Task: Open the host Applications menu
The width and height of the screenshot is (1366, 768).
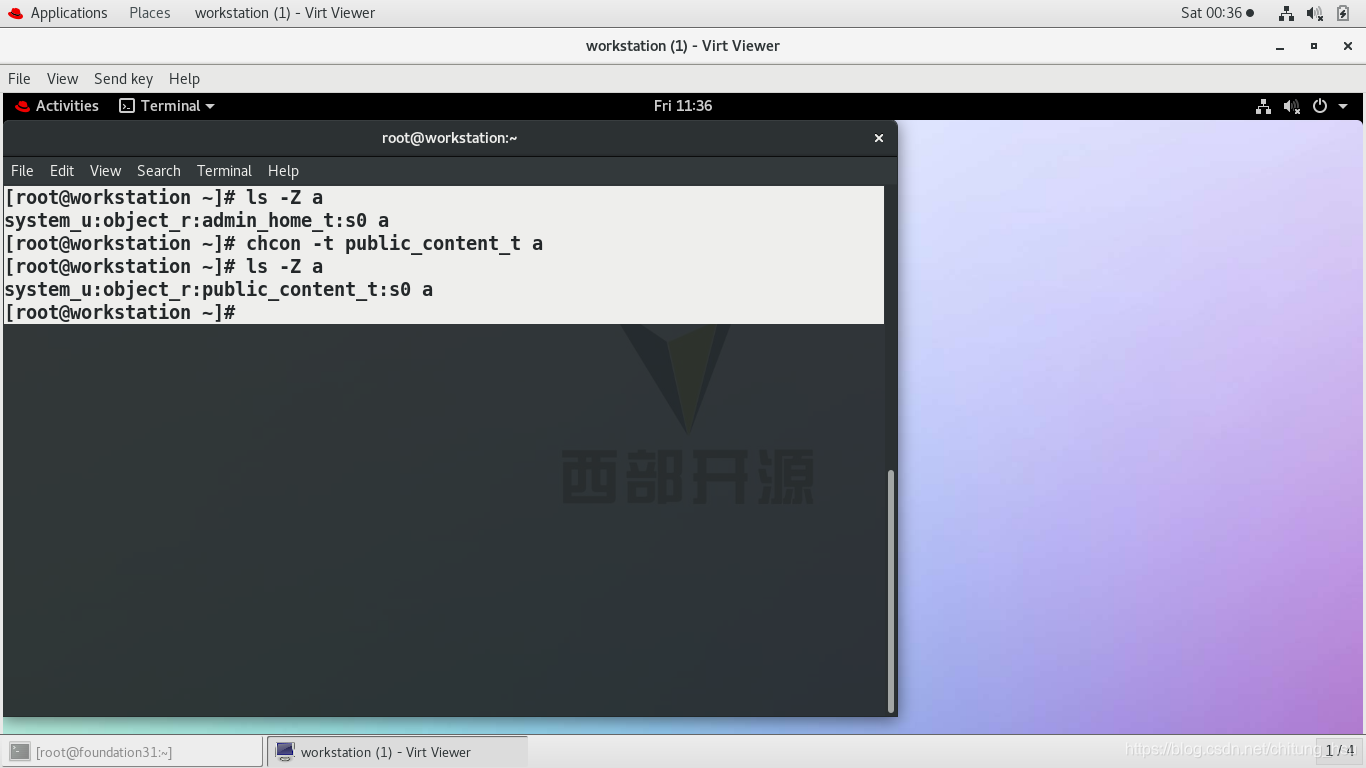Action: [69, 13]
